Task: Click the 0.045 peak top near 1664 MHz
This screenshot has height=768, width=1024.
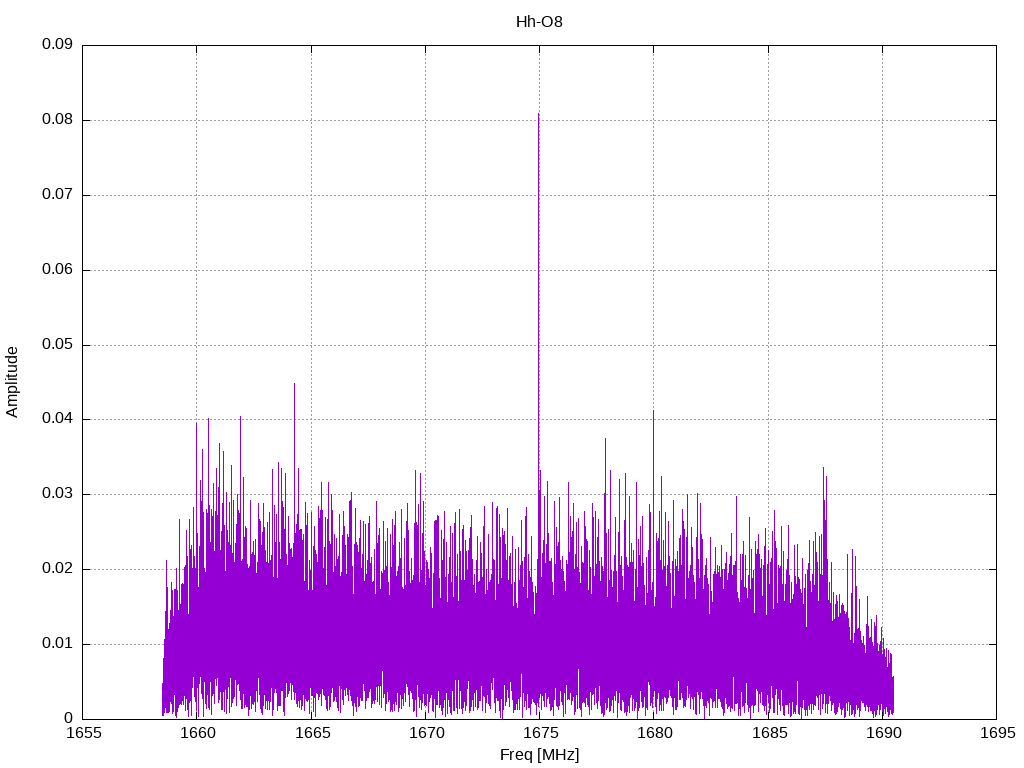Action: 294,384
